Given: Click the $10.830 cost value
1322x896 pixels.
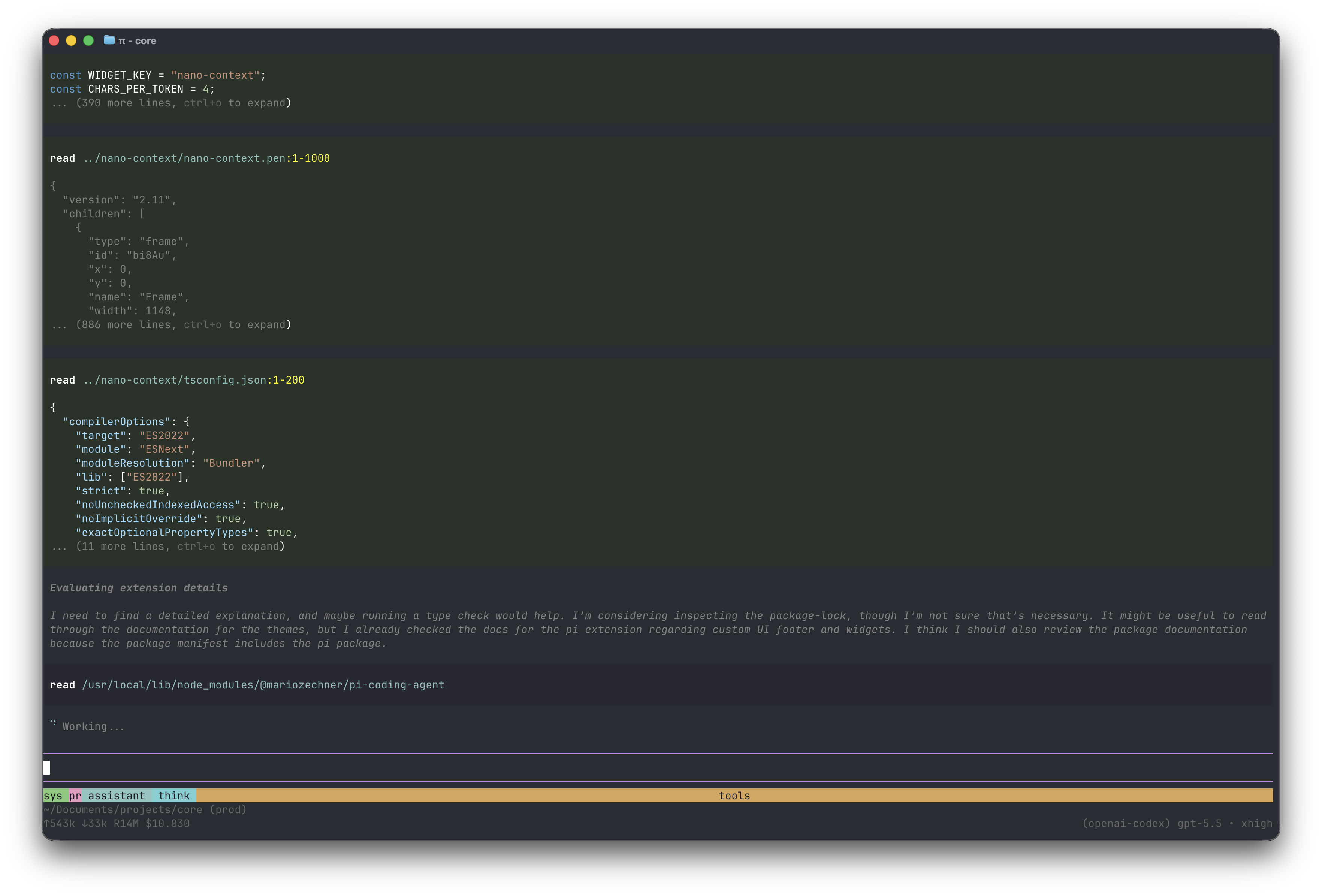Looking at the screenshot, I should point(167,824).
